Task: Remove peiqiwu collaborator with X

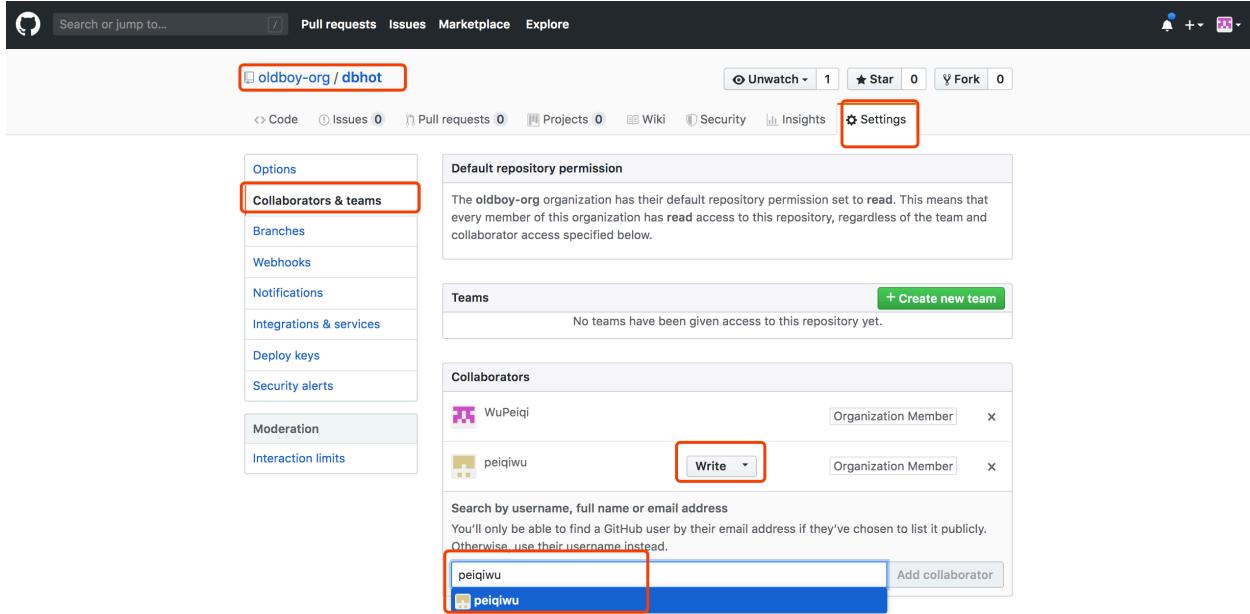Action: tap(991, 466)
